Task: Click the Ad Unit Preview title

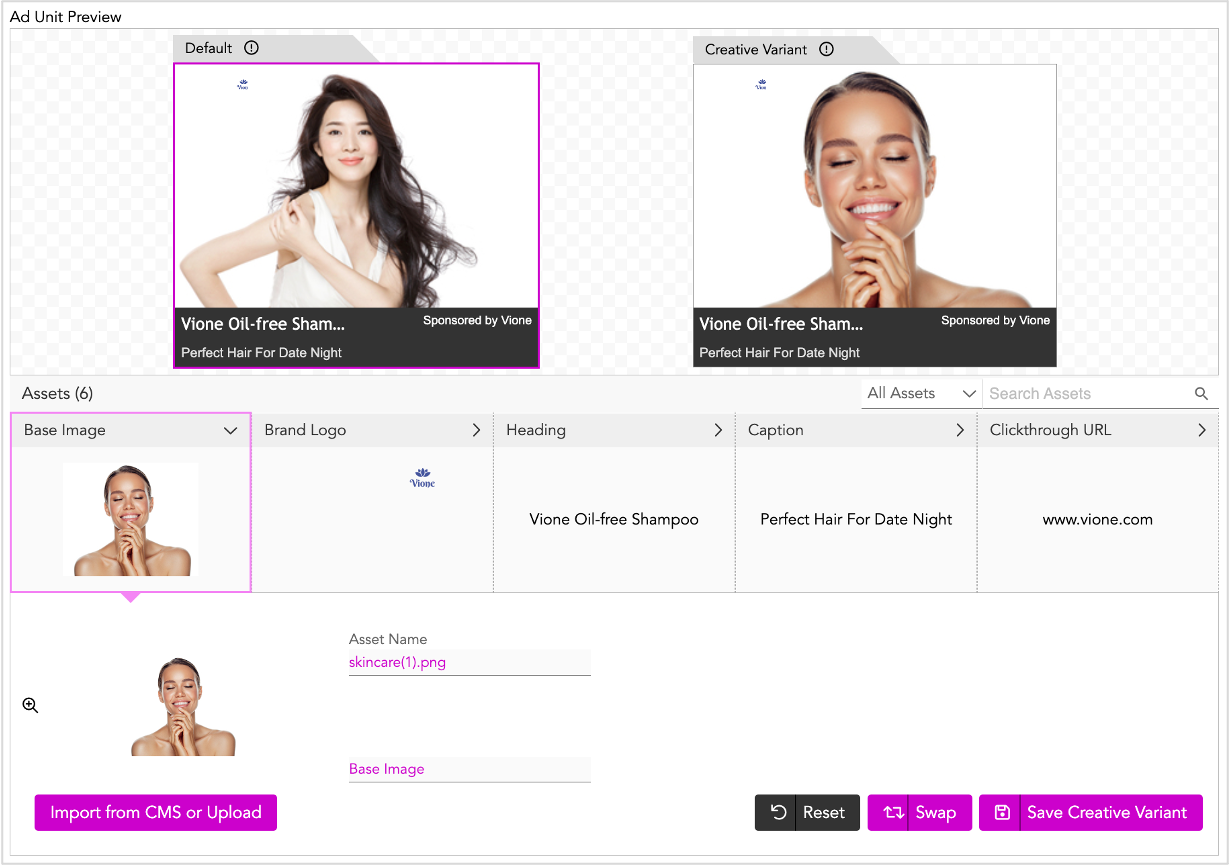Action: pos(66,17)
